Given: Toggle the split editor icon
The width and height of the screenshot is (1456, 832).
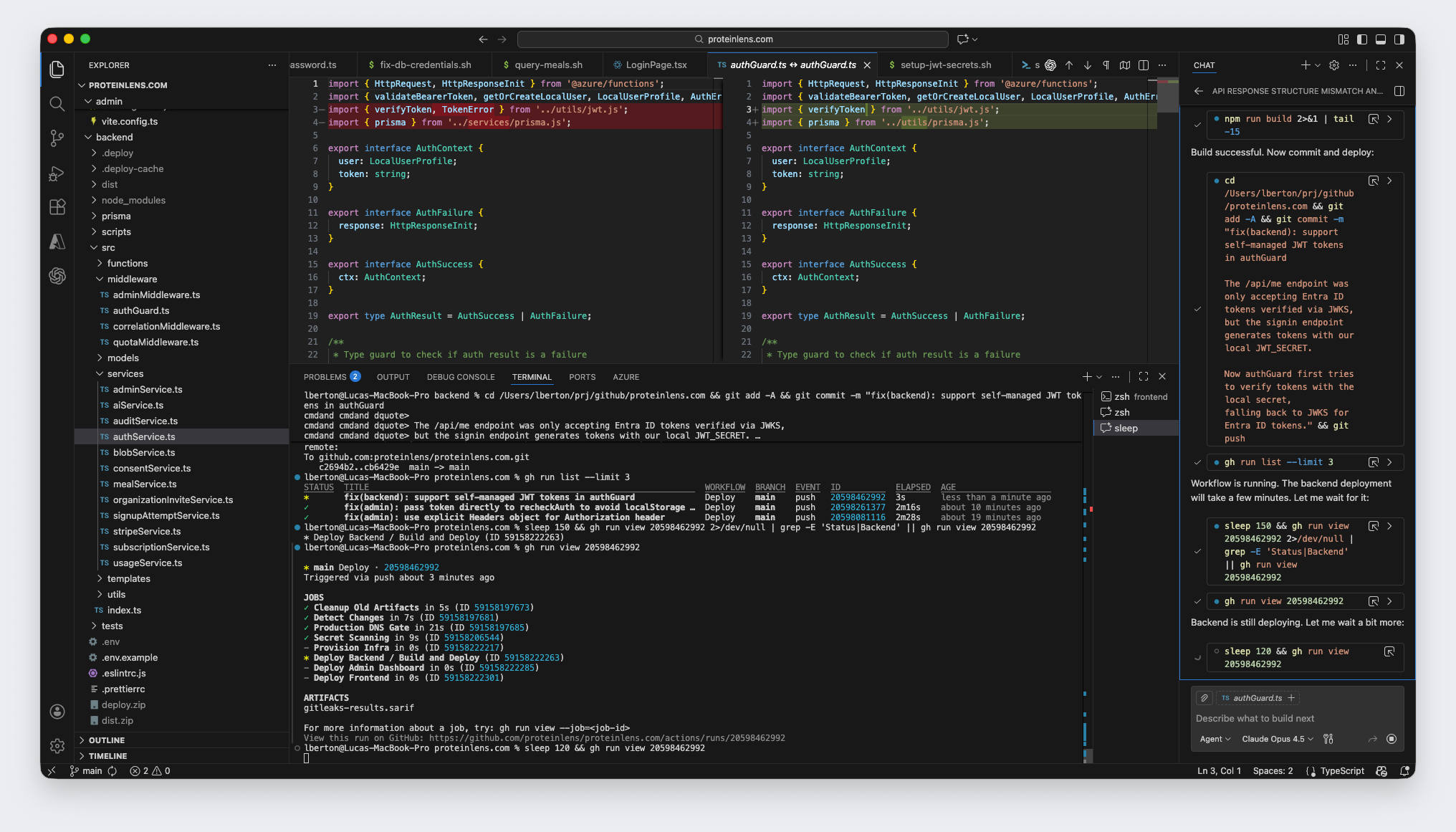Looking at the screenshot, I should point(1143,64).
